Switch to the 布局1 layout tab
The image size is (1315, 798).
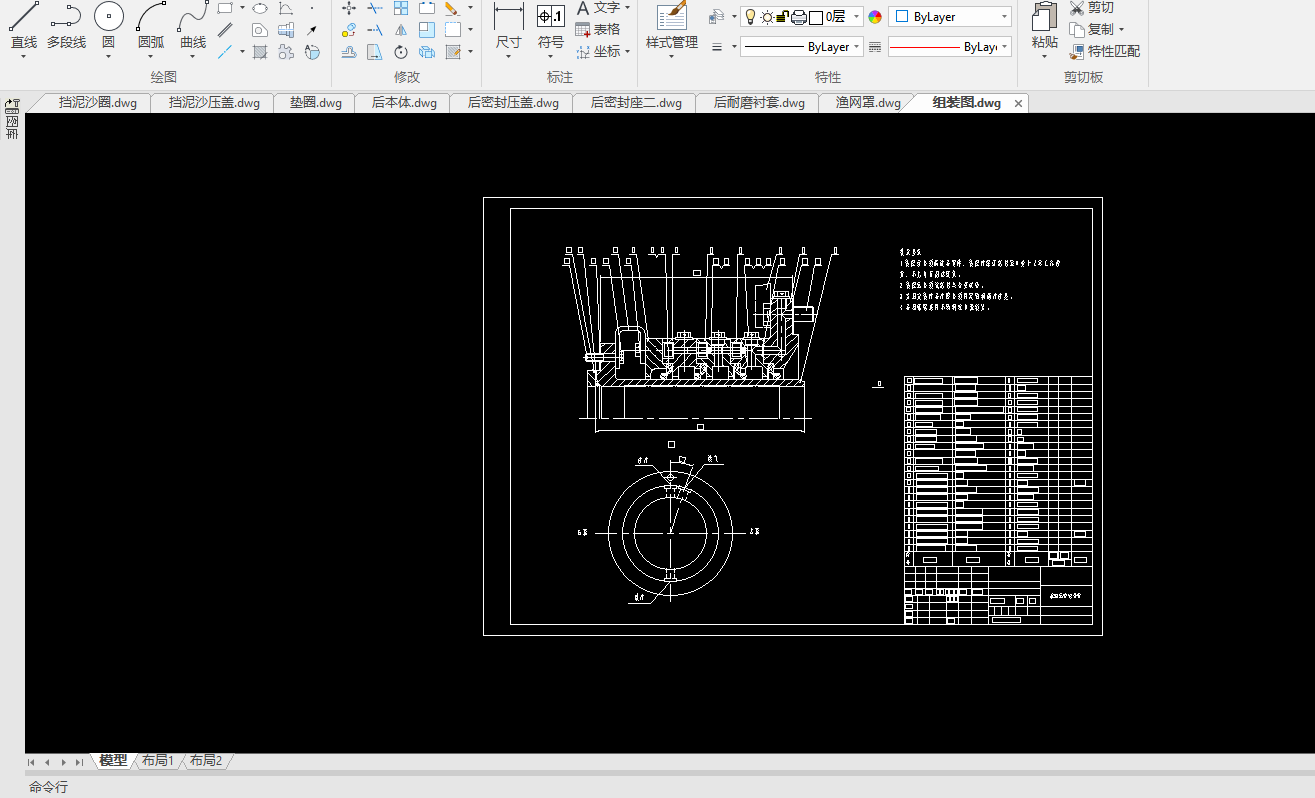click(157, 761)
